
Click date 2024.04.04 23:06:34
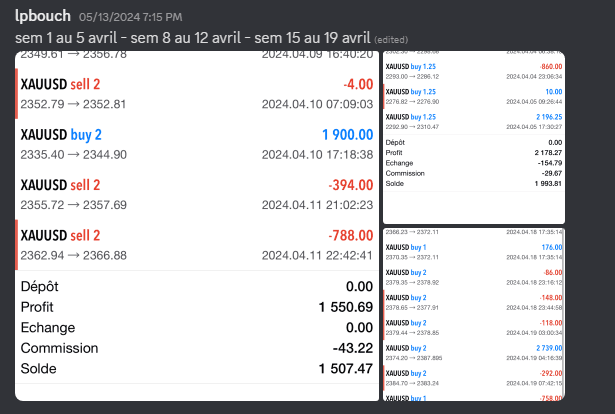click(534, 77)
